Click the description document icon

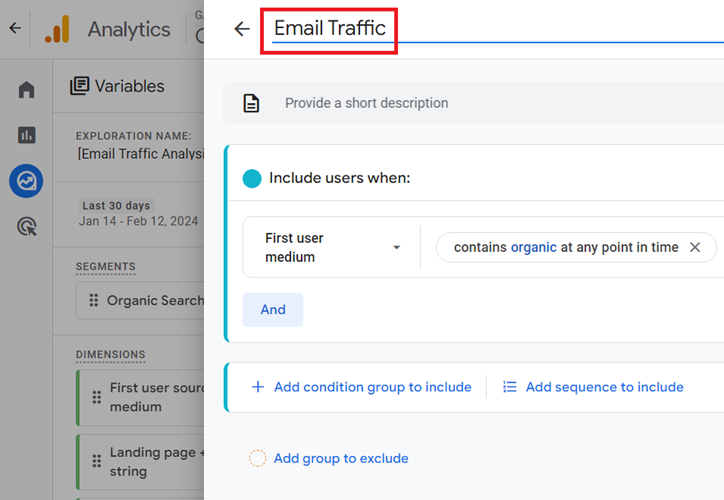click(x=251, y=103)
